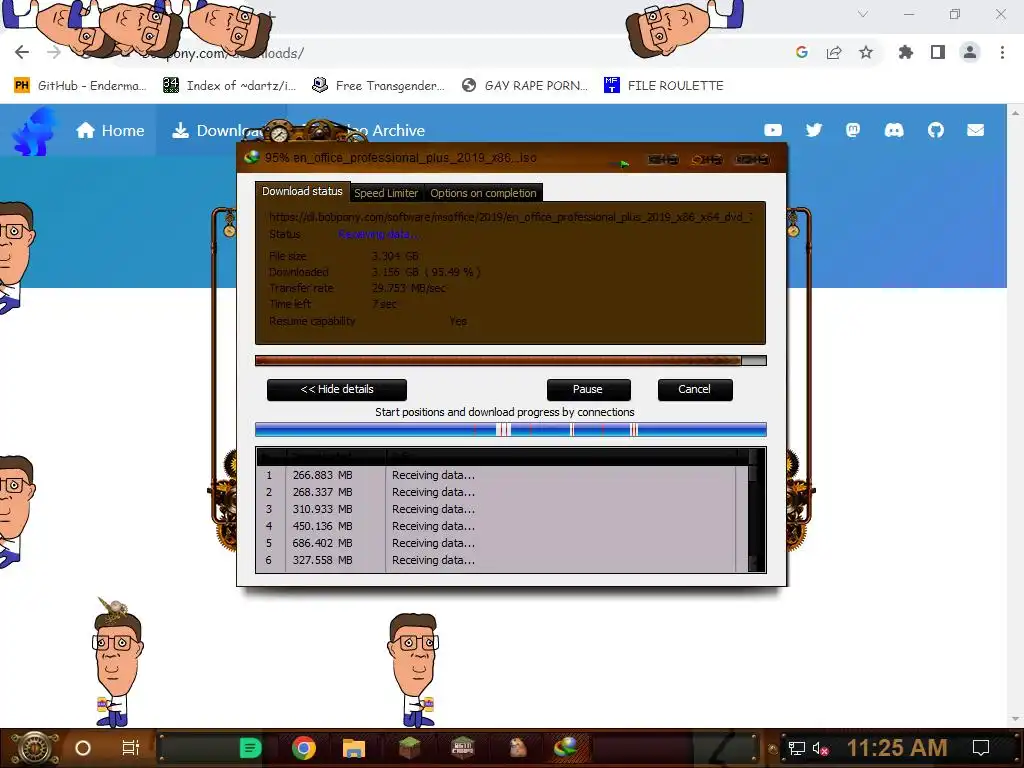Click the page scrollbar up arrow

click(1015, 112)
